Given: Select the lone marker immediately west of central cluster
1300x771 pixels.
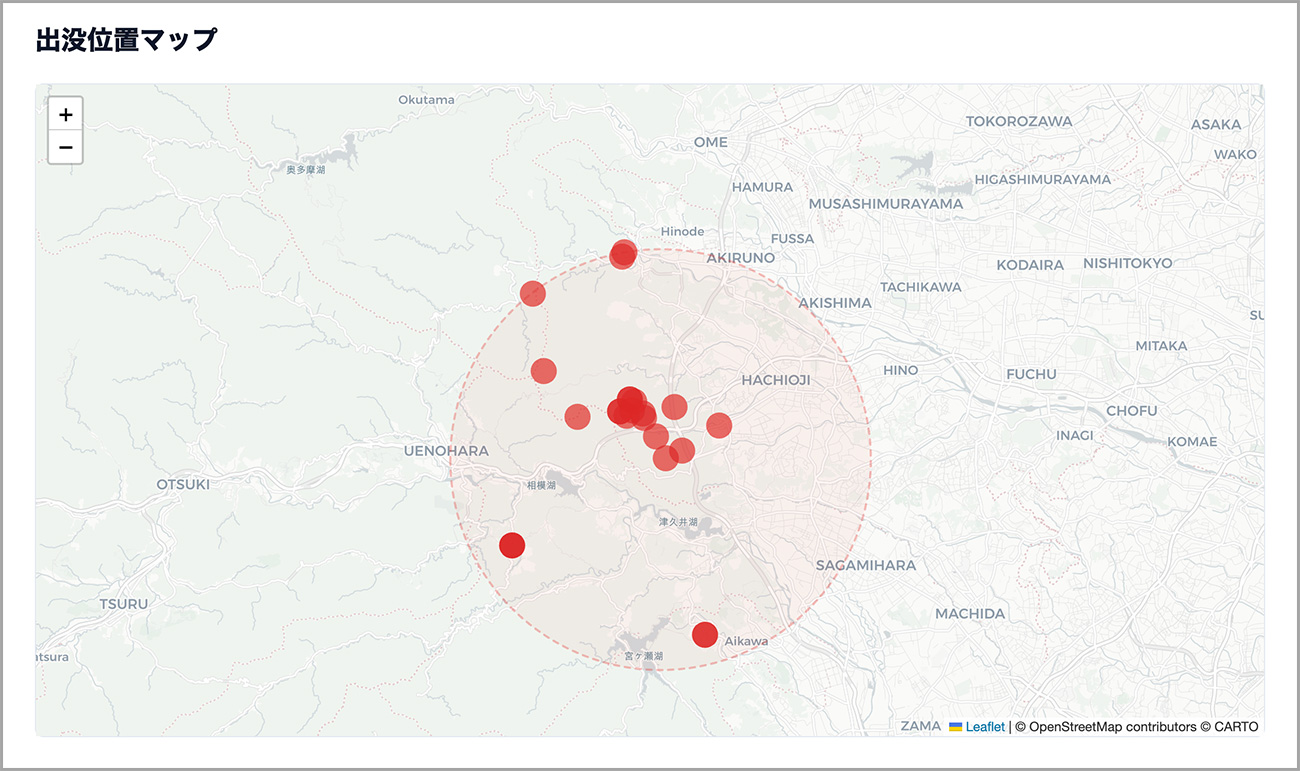Looking at the screenshot, I should tap(577, 416).
